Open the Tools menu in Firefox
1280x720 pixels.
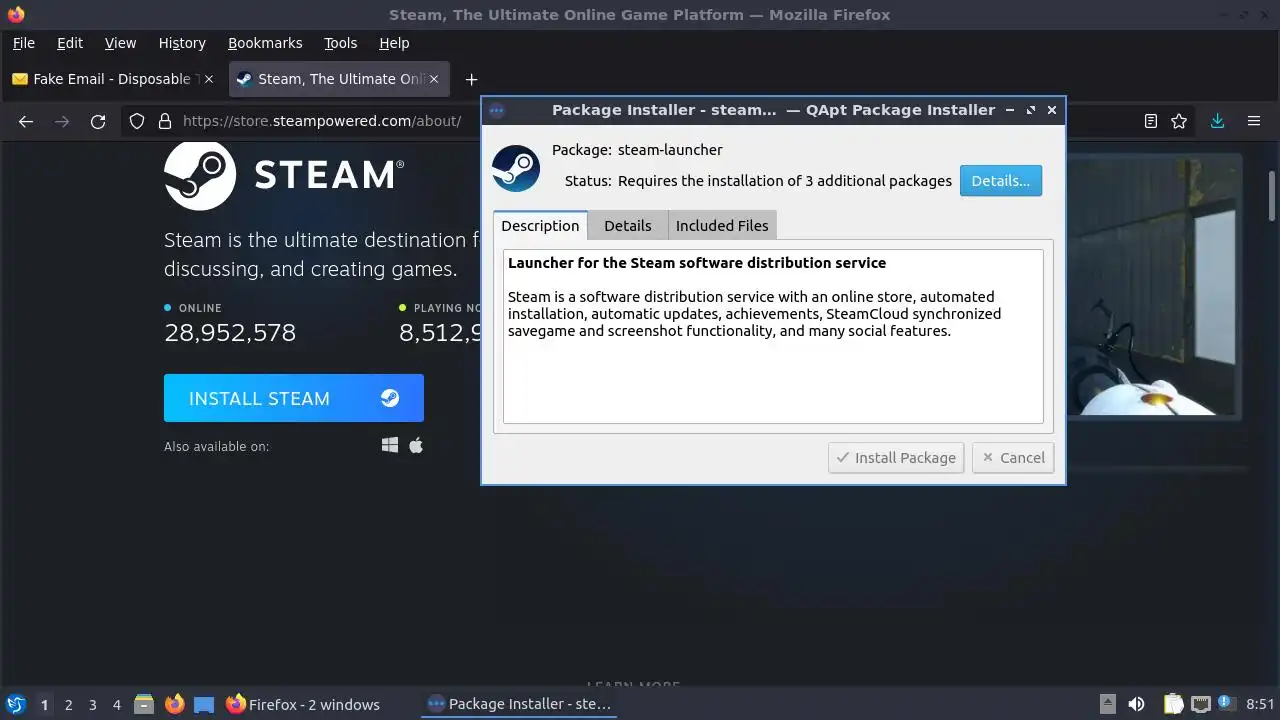coord(340,43)
